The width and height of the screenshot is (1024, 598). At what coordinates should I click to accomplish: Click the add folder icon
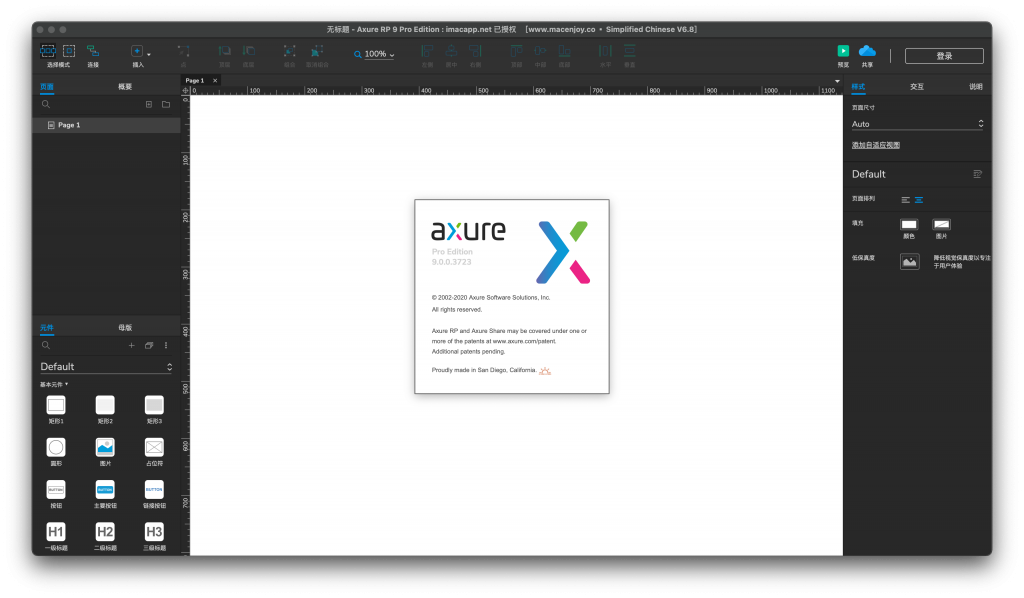point(166,104)
